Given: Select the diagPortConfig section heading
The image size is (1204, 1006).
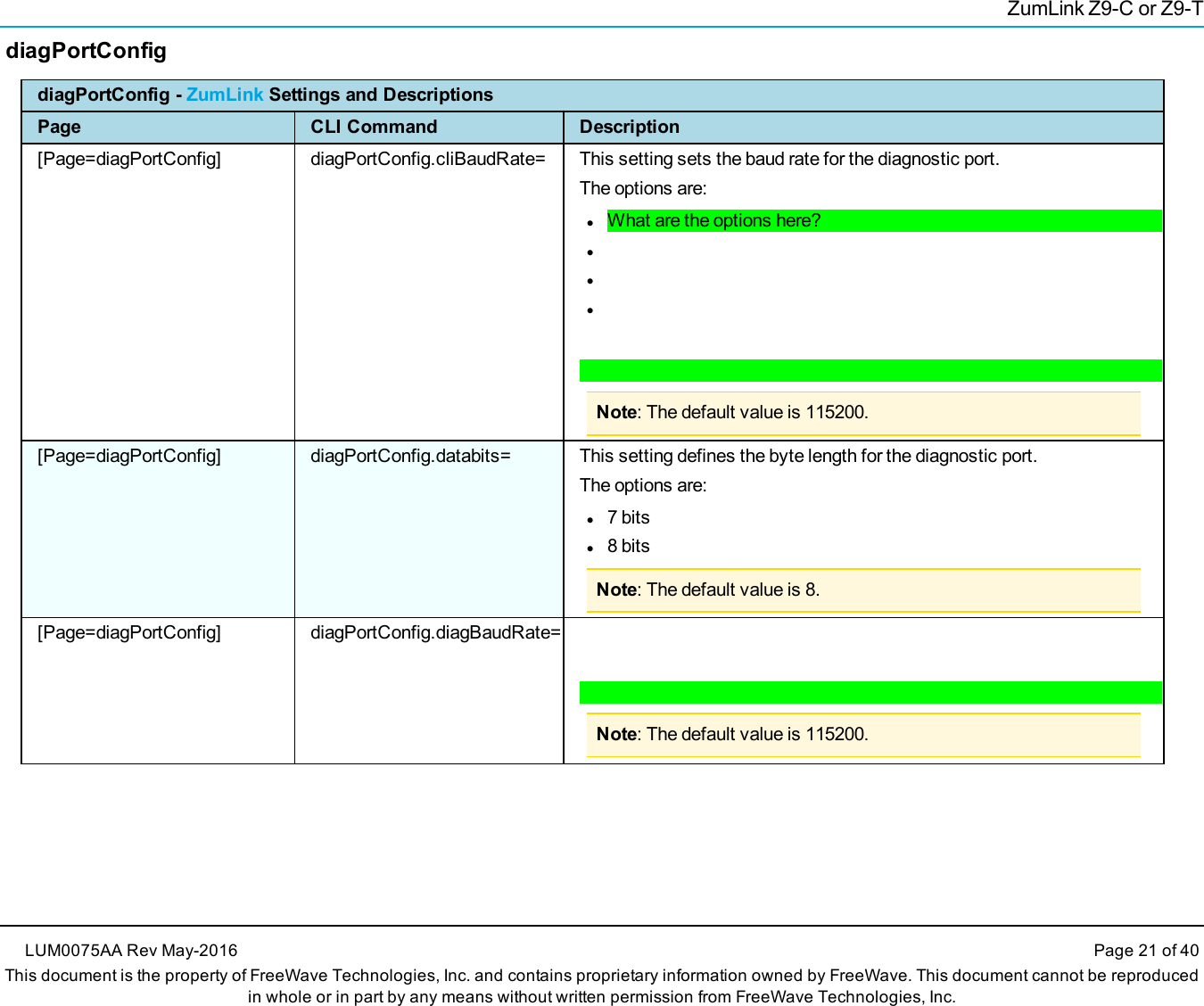Looking at the screenshot, I should pos(87,51).
